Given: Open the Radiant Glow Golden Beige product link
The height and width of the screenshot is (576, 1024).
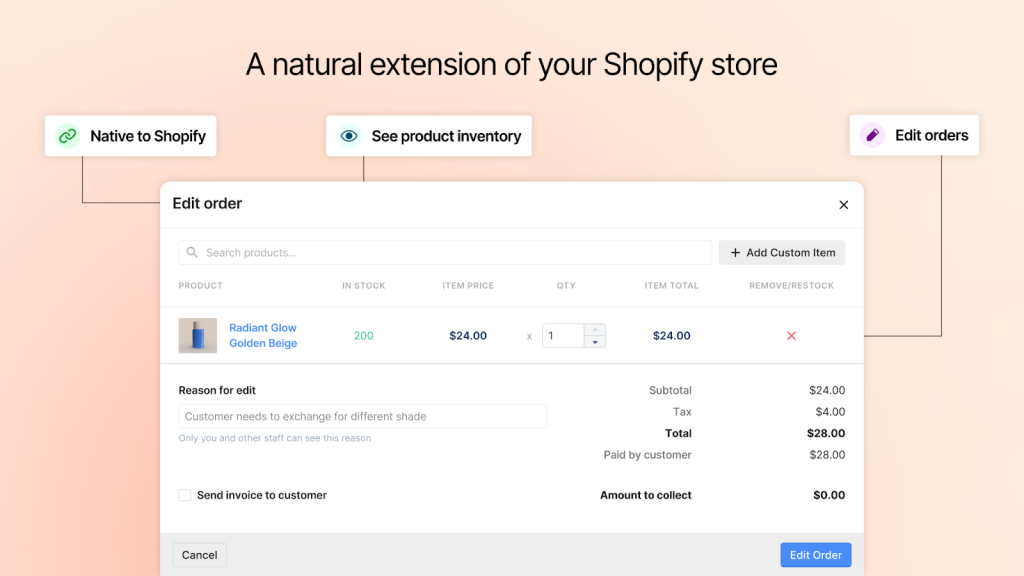Looking at the screenshot, I should (x=262, y=335).
